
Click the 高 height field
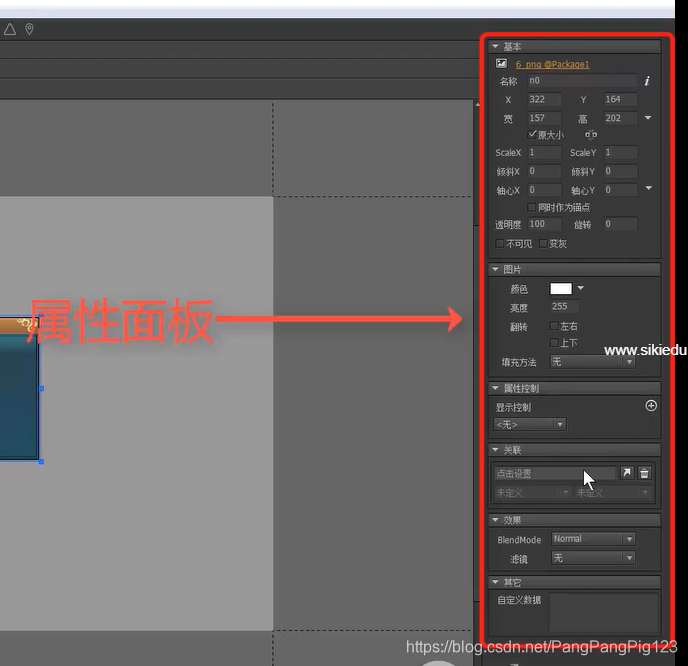tap(620, 118)
